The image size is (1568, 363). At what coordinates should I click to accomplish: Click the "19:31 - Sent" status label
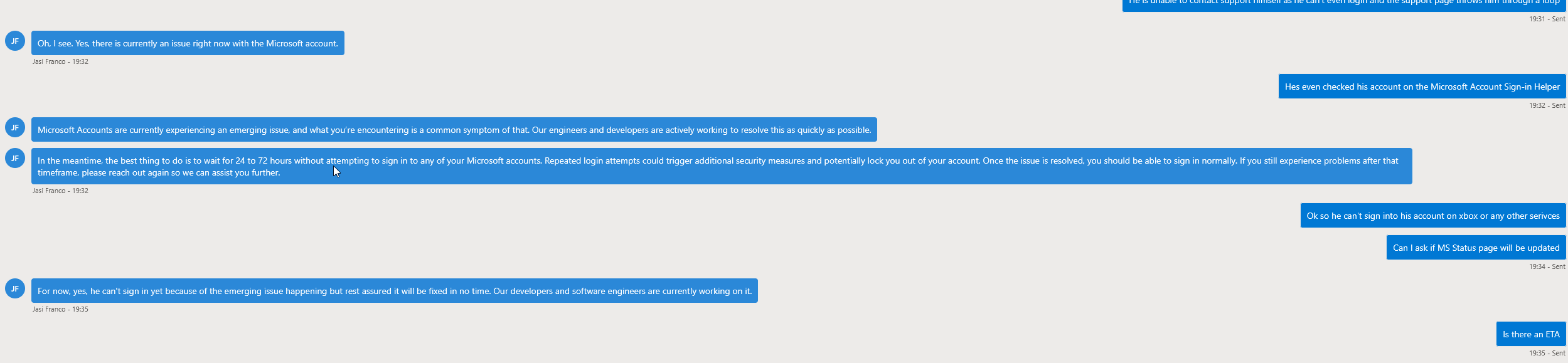point(1547,19)
